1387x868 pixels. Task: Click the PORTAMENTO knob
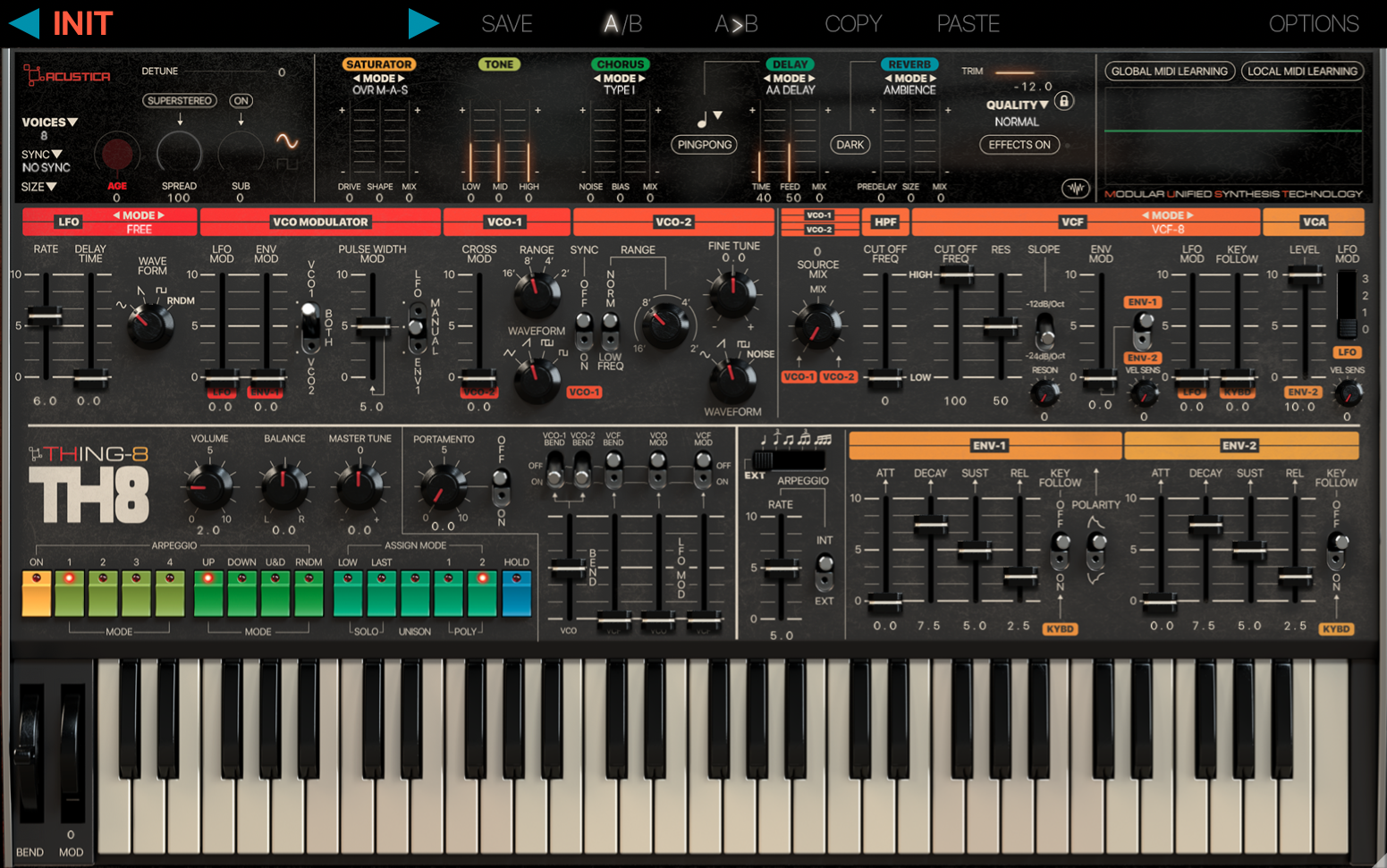(x=443, y=487)
